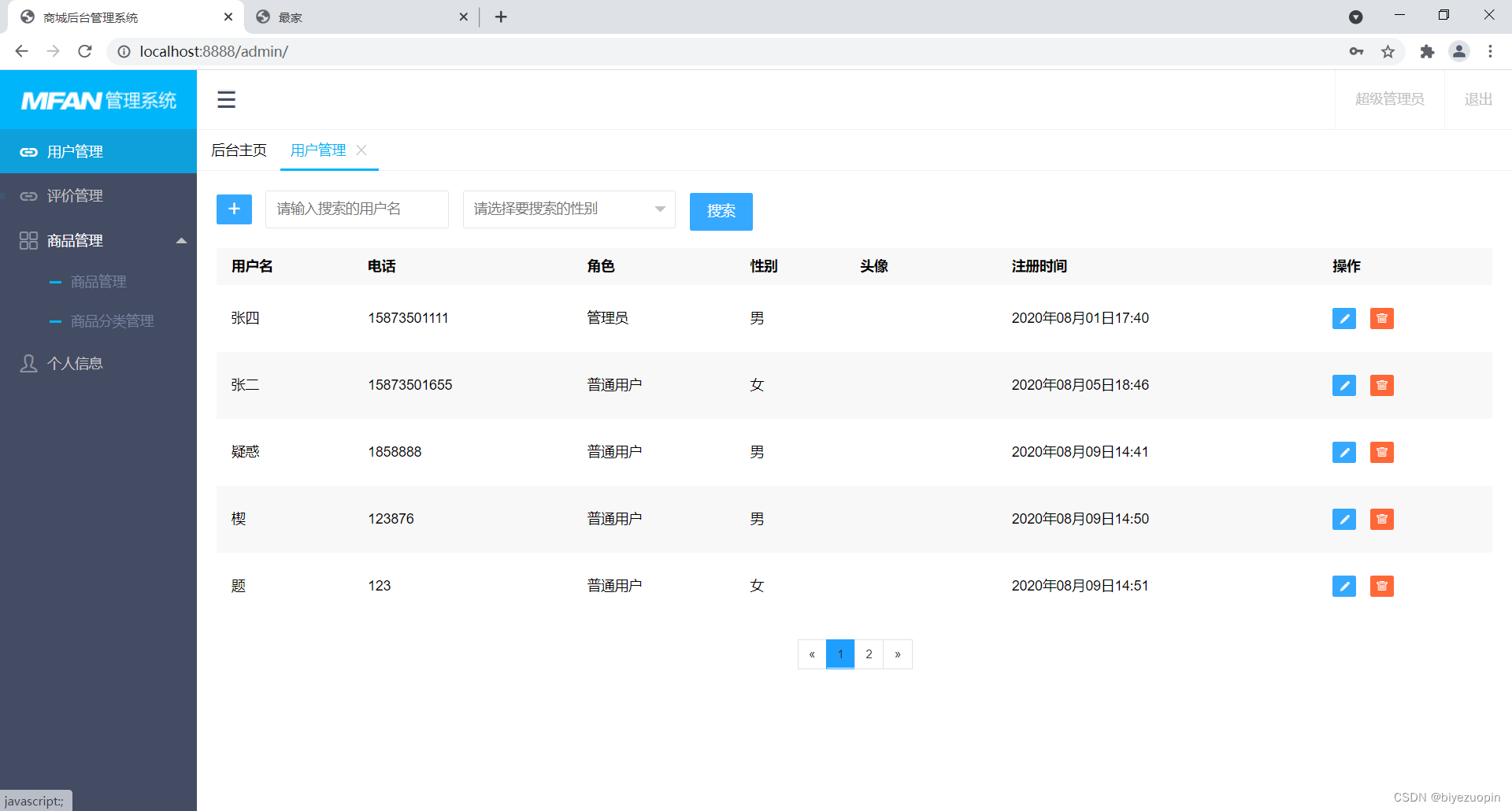Click the 用户名 column header

coord(252,266)
